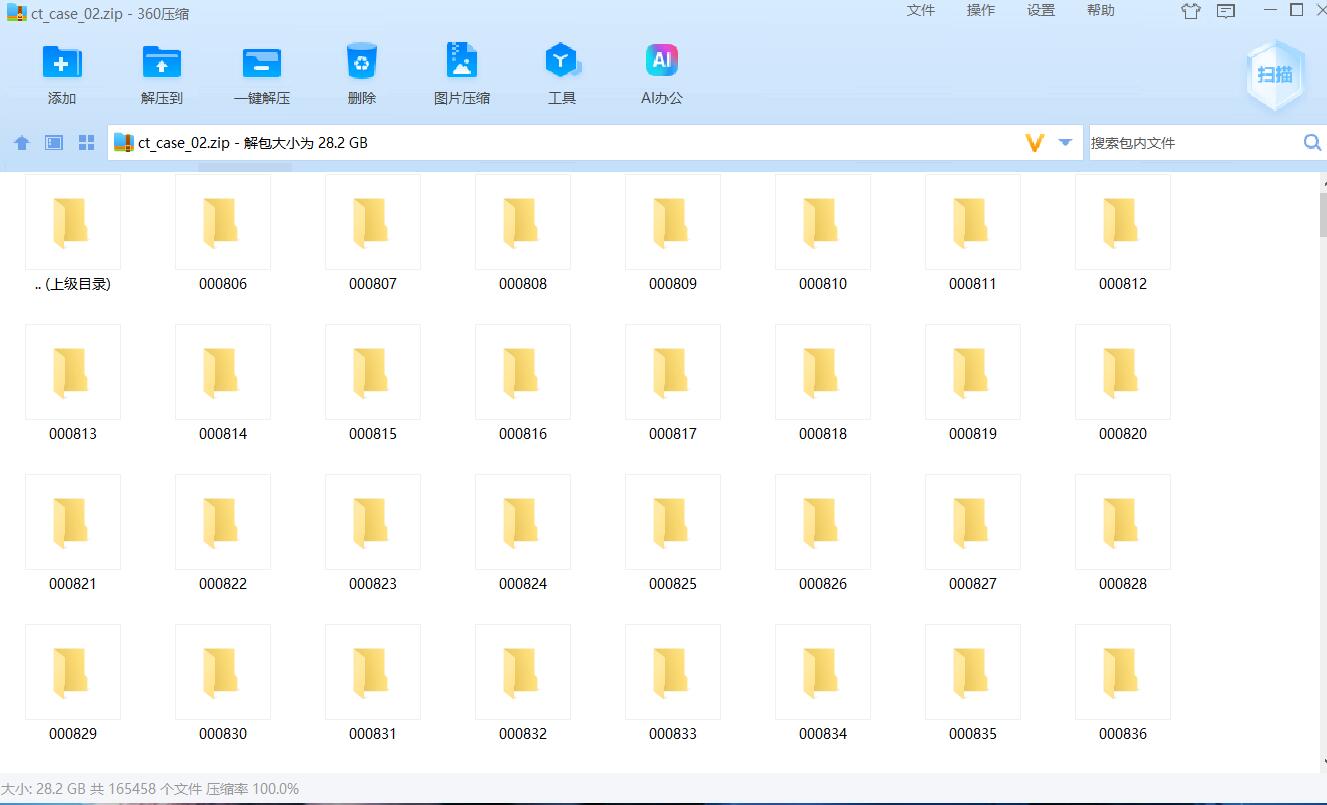Image resolution: width=1327 pixels, height=805 pixels.
Task: Open the 设置 (Settings) menu
Action: (x=1040, y=10)
